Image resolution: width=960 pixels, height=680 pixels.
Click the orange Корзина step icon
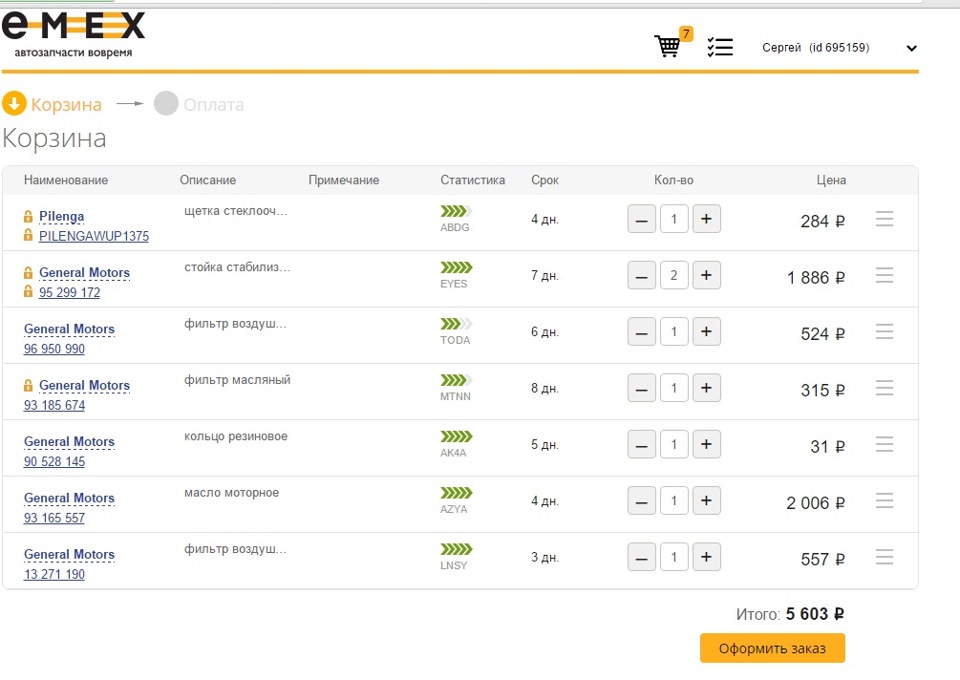point(14,104)
